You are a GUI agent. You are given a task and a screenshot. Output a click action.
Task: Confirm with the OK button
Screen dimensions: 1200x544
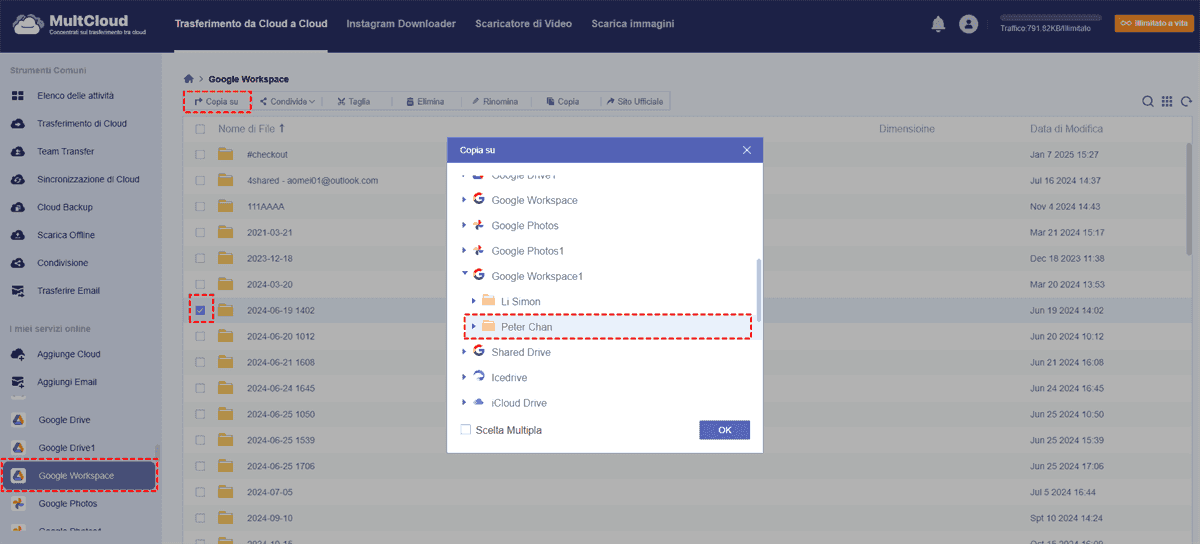coord(725,430)
